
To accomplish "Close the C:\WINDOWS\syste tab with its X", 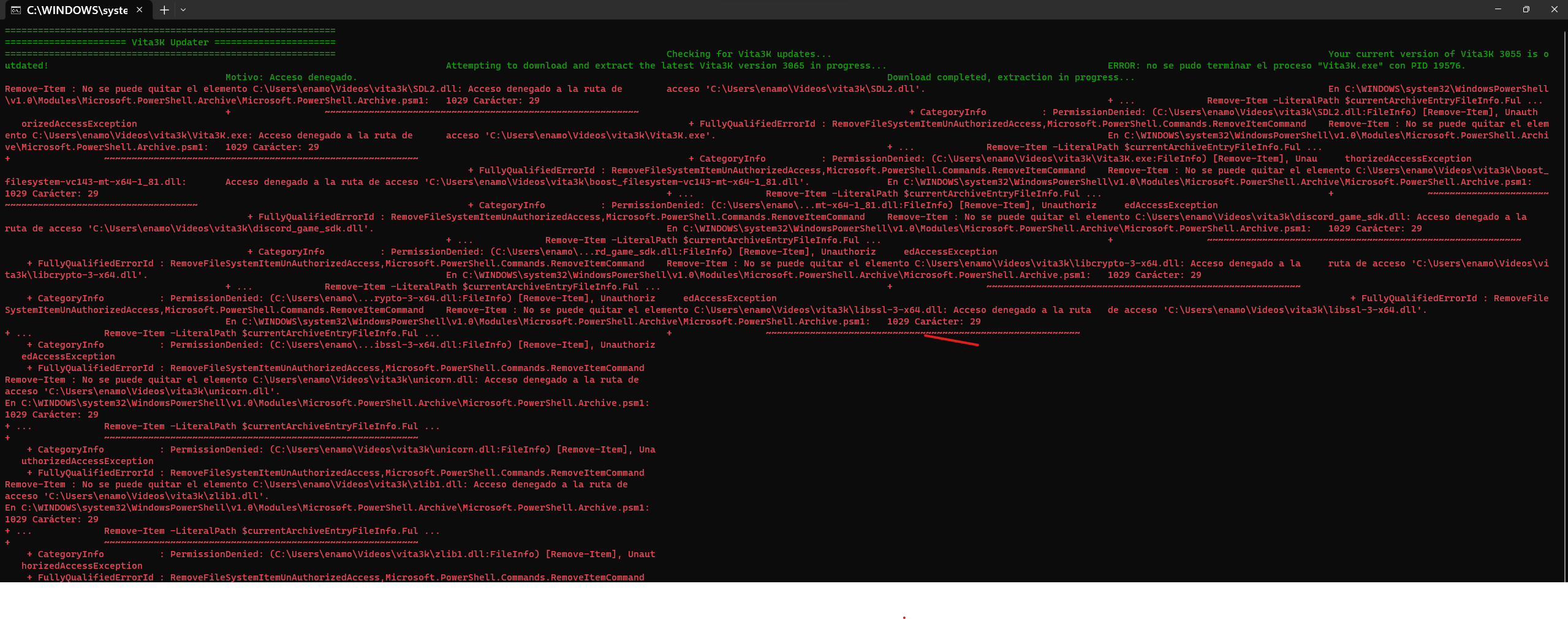I will pyautogui.click(x=139, y=10).
